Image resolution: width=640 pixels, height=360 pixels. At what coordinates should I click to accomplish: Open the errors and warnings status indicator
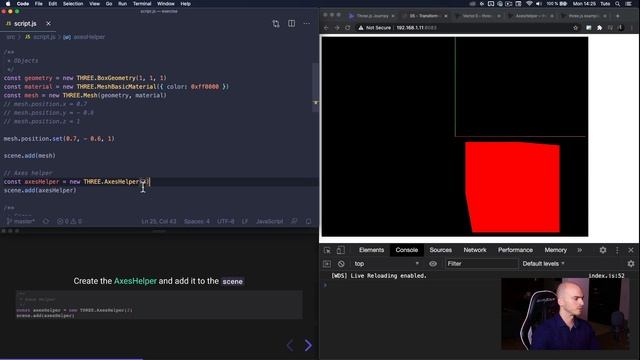click(x=69, y=221)
